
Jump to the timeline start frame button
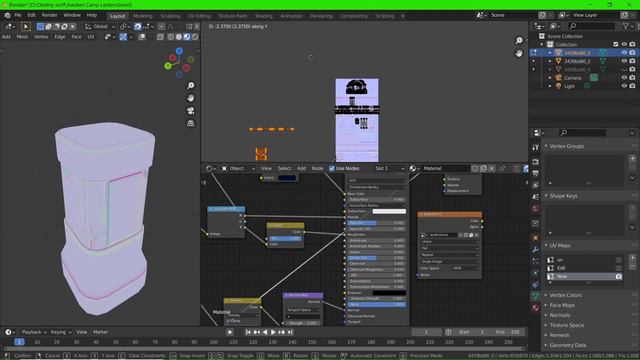(x=248, y=332)
